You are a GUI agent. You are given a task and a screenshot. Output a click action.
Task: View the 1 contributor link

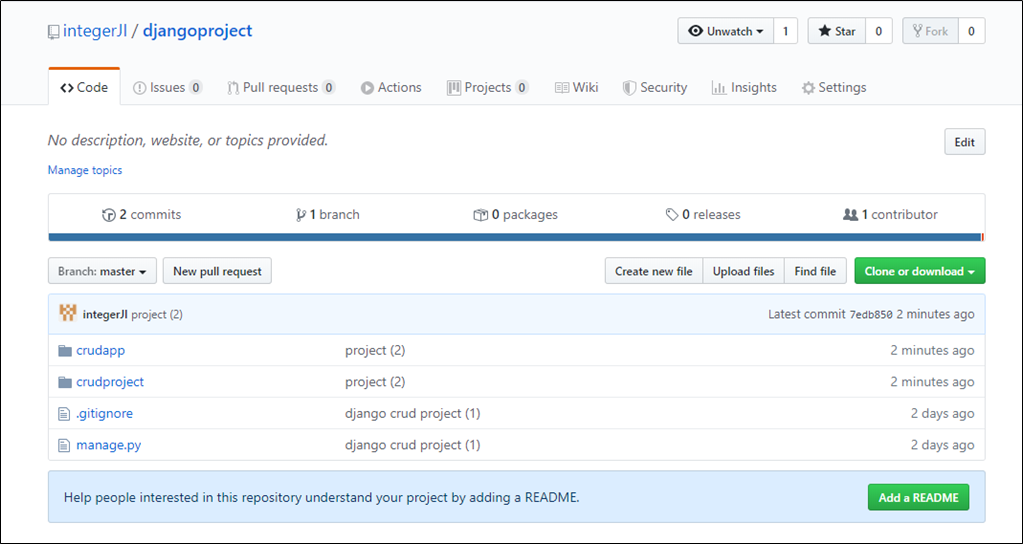pyautogui.click(x=890, y=215)
